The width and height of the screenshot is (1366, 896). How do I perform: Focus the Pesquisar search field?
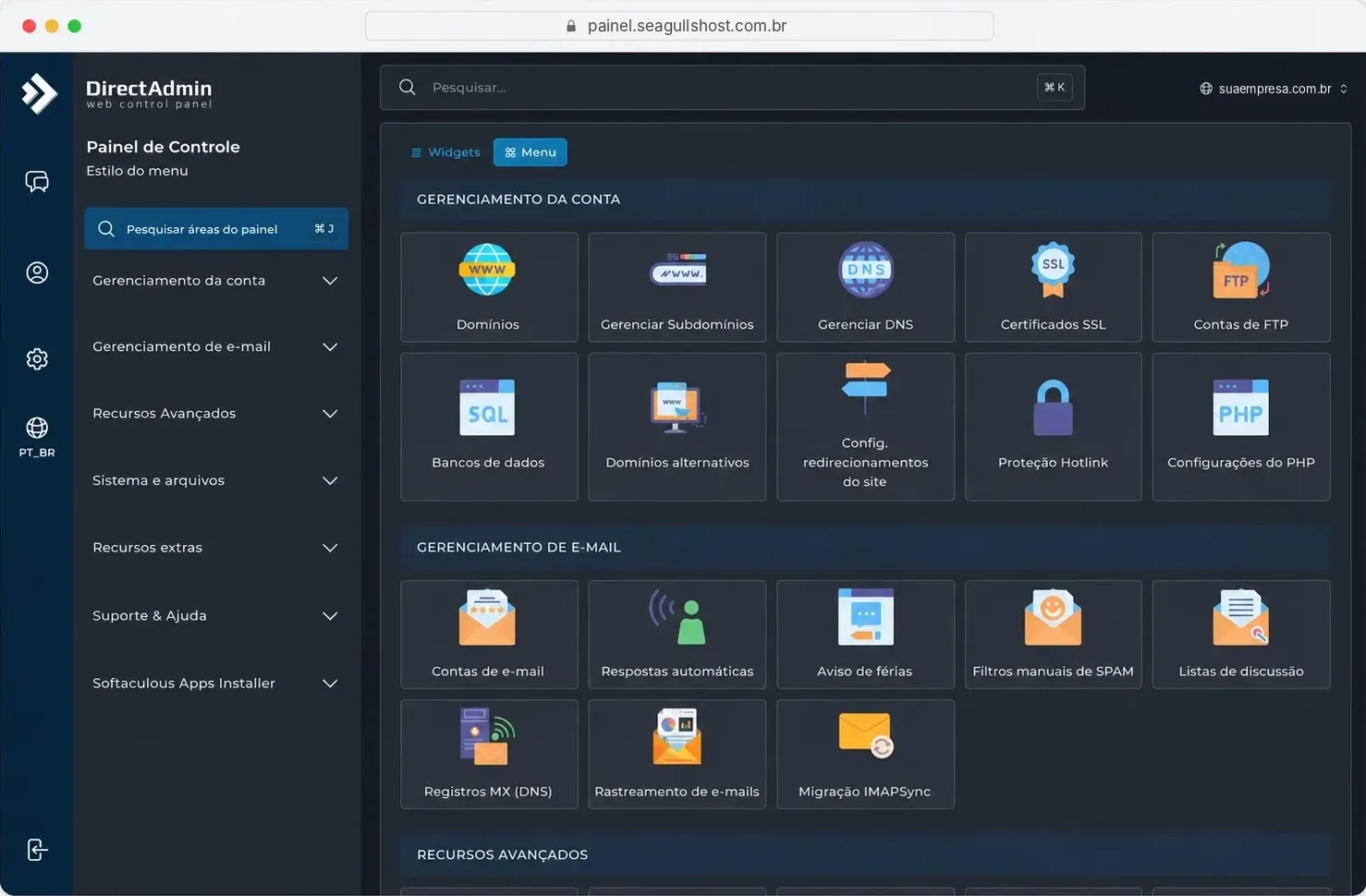point(732,88)
